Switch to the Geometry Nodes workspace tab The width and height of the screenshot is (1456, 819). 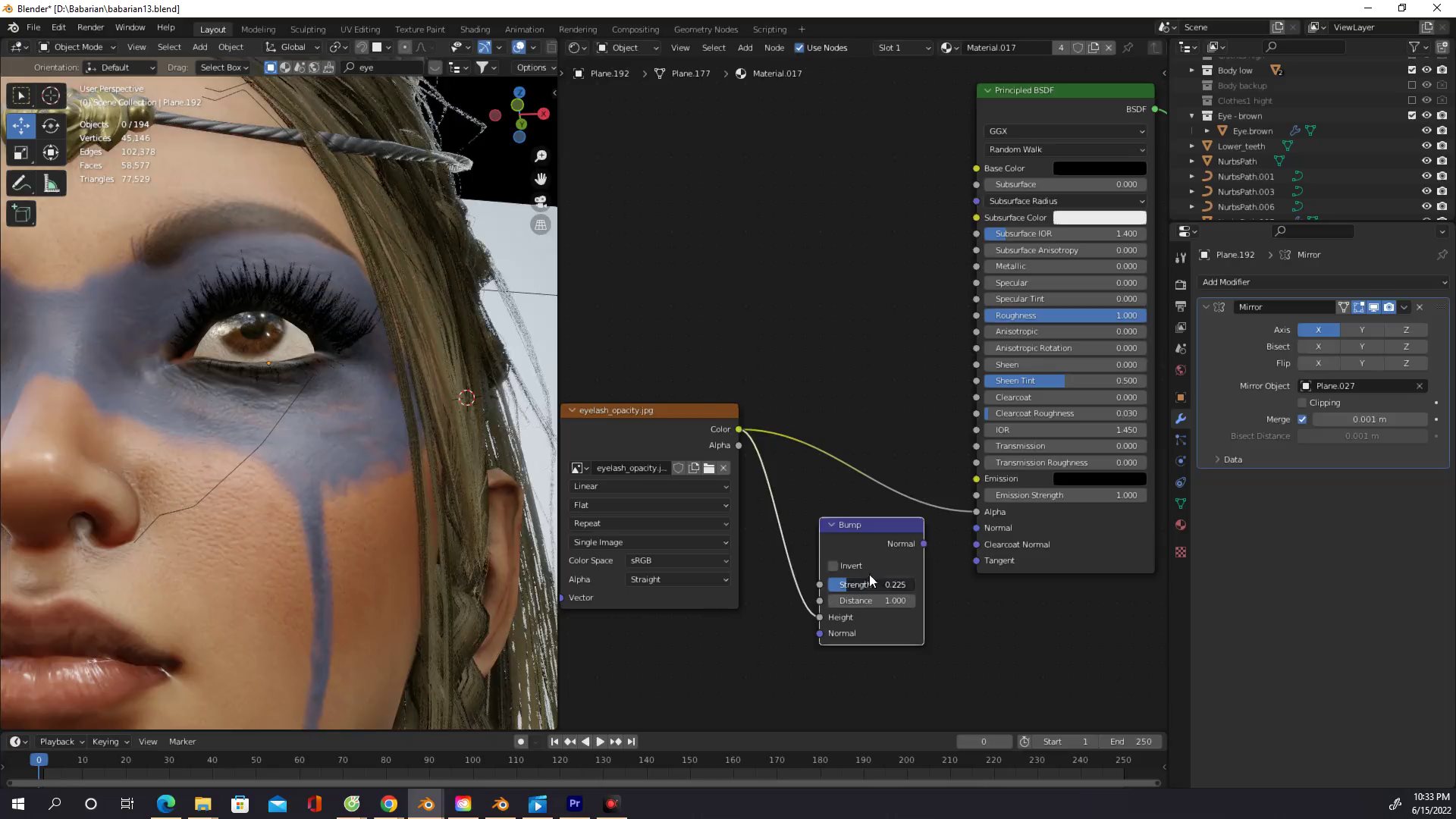tap(705, 30)
